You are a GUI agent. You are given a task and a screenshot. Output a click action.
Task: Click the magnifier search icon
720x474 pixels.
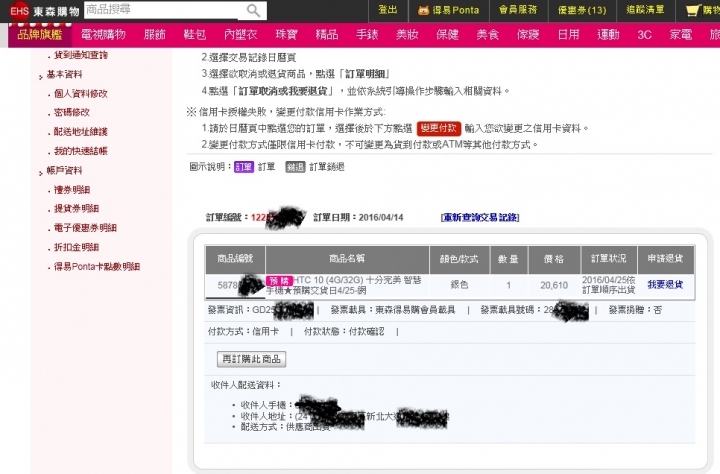(253, 10)
